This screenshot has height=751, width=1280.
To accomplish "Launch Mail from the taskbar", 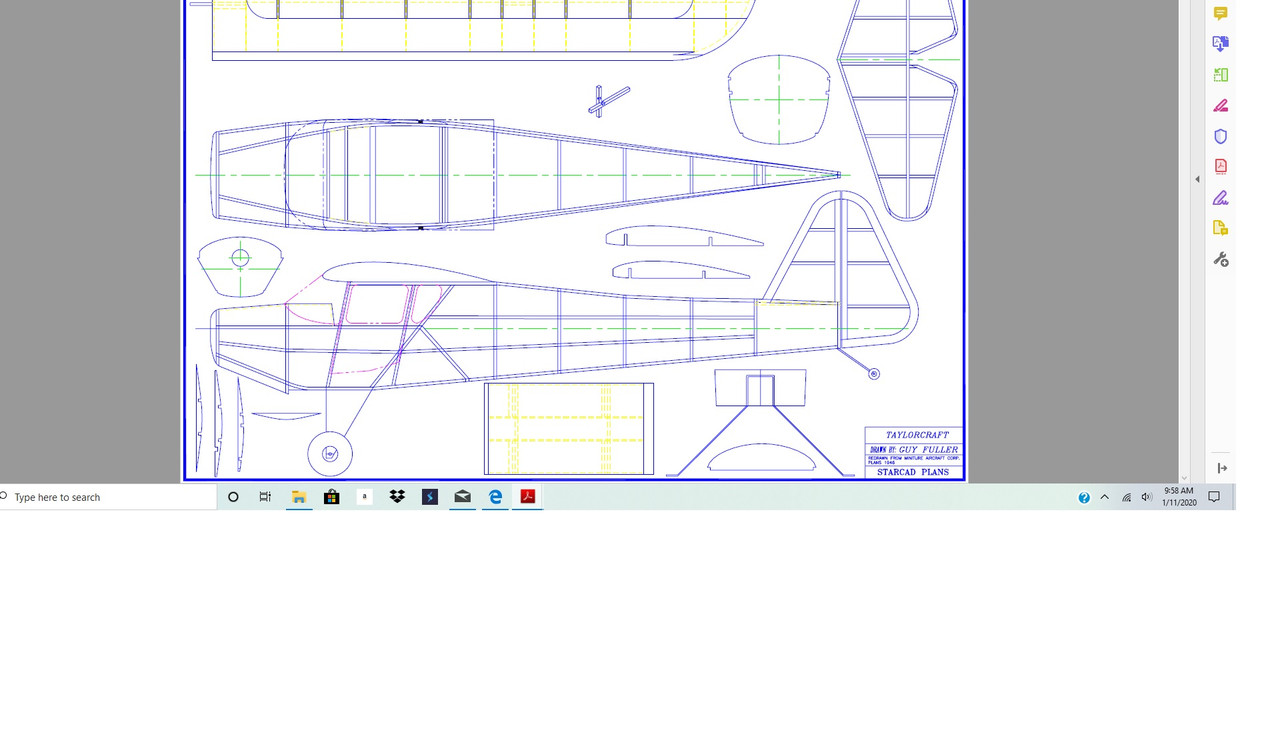I will tap(462, 497).
